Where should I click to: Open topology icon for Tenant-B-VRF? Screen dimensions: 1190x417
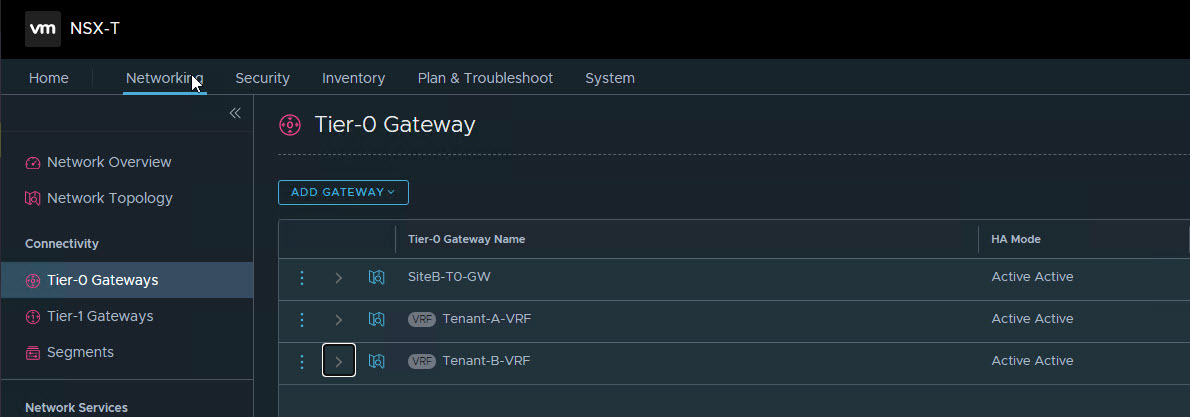point(376,361)
